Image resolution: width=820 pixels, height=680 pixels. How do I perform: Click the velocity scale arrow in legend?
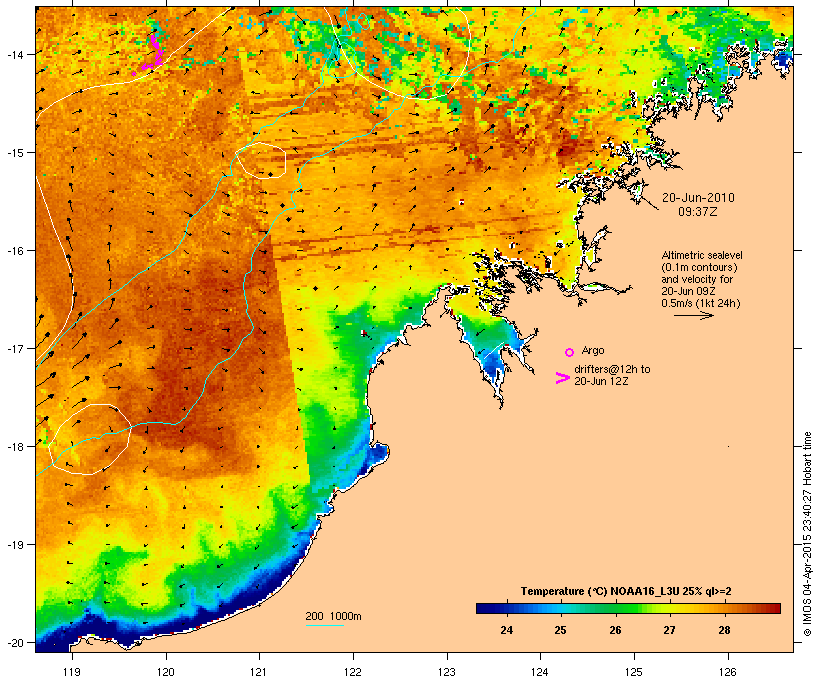click(x=693, y=315)
